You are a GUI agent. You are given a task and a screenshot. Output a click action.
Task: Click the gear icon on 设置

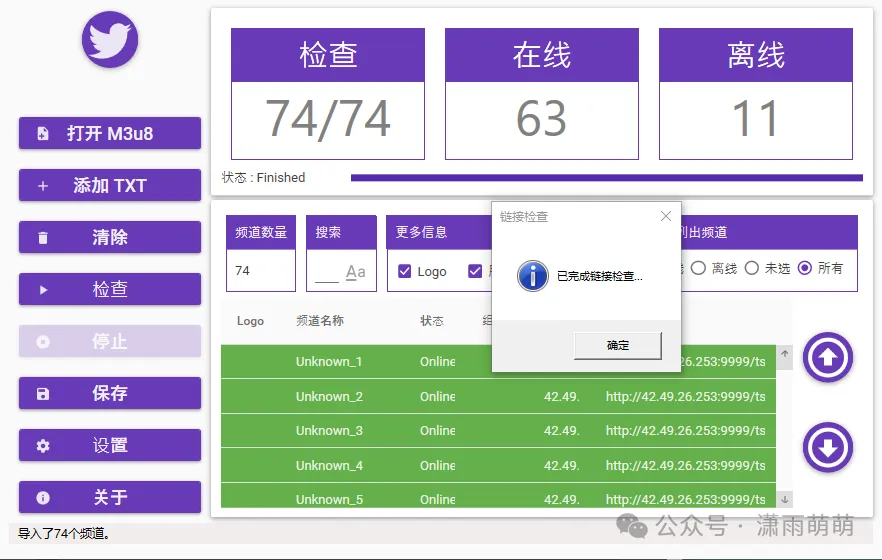click(43, 446)
